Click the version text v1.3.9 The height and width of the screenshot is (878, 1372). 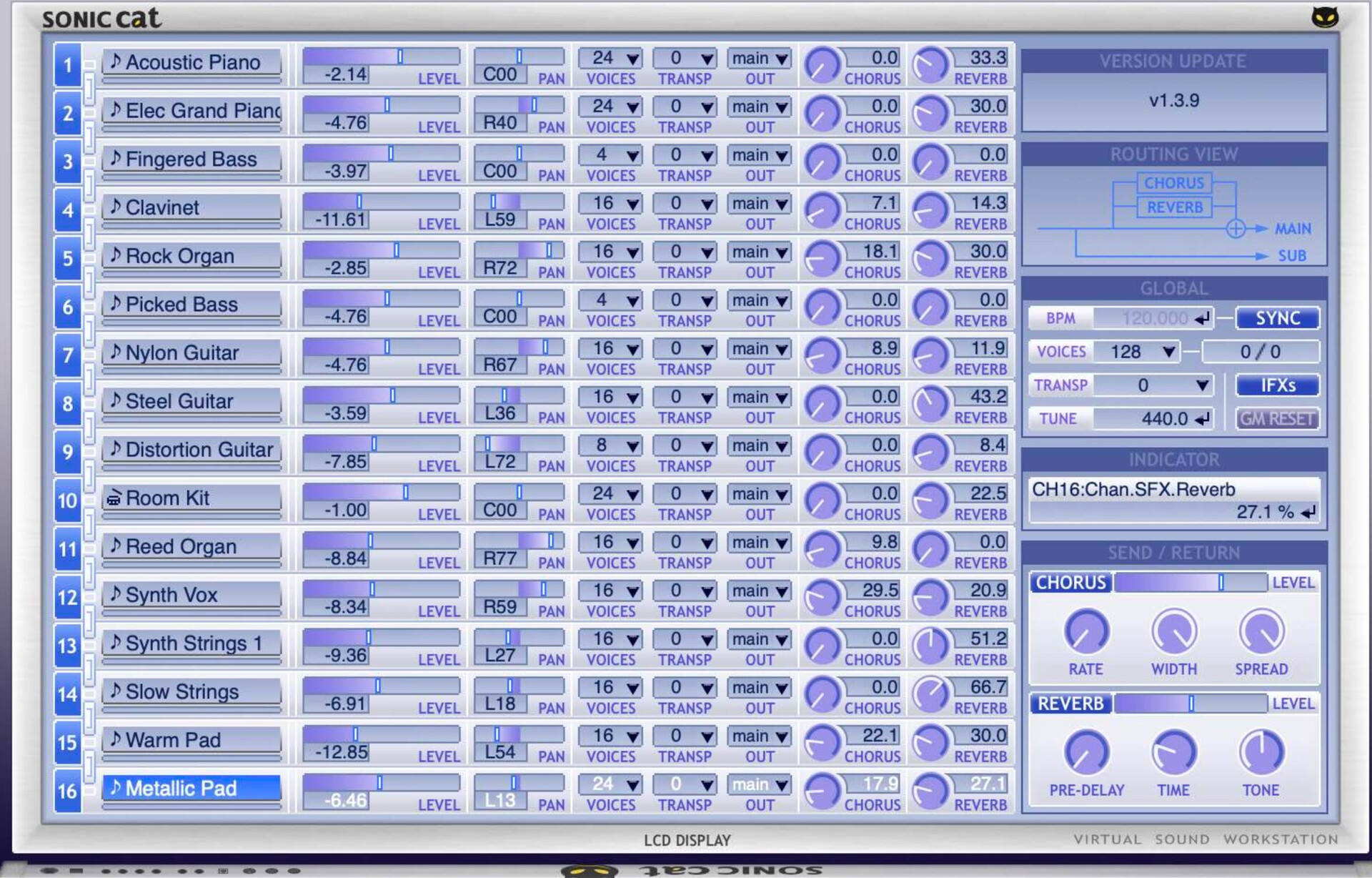point(1174,100)
